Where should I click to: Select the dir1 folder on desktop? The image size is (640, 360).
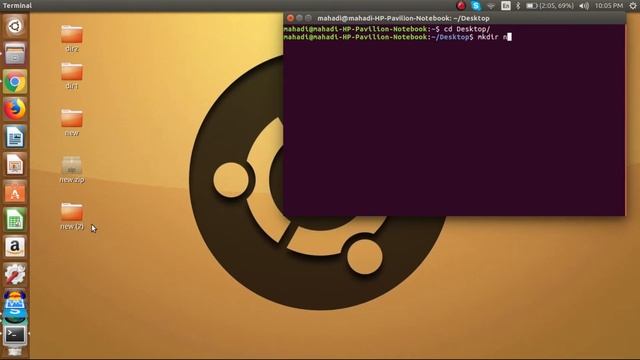72,76
